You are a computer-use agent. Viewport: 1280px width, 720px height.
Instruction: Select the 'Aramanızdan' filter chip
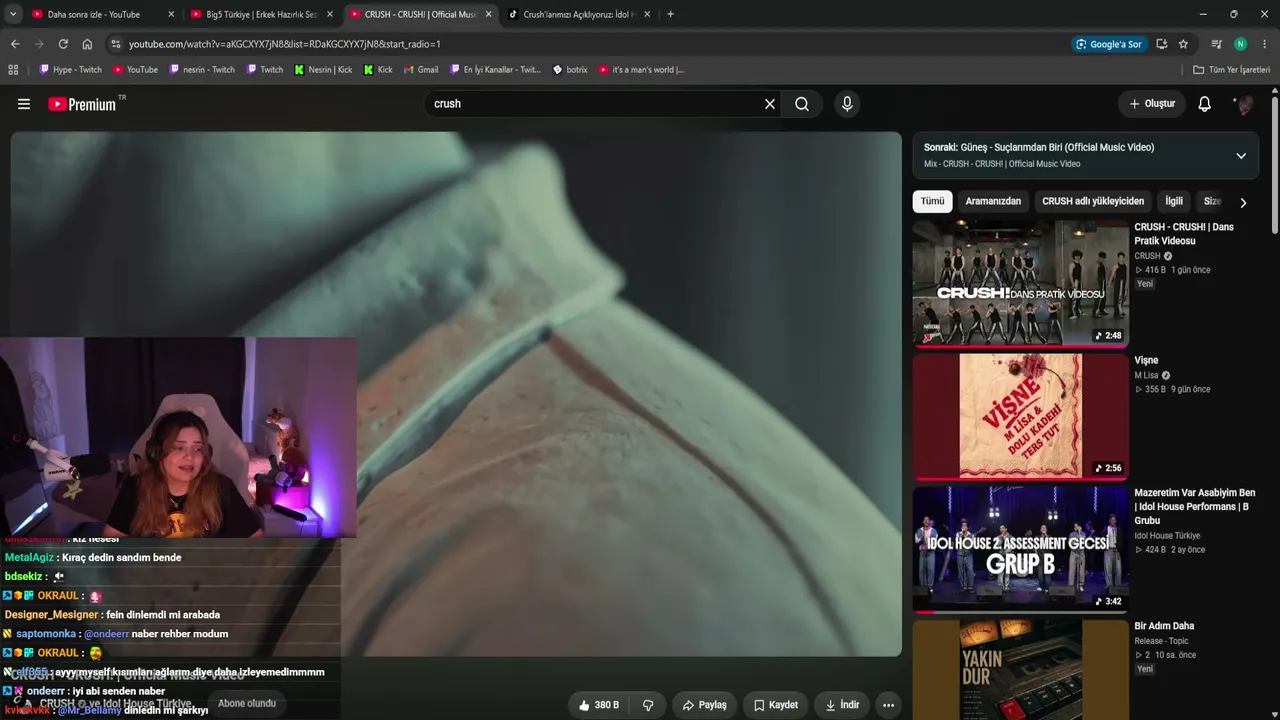coord(993,201)
